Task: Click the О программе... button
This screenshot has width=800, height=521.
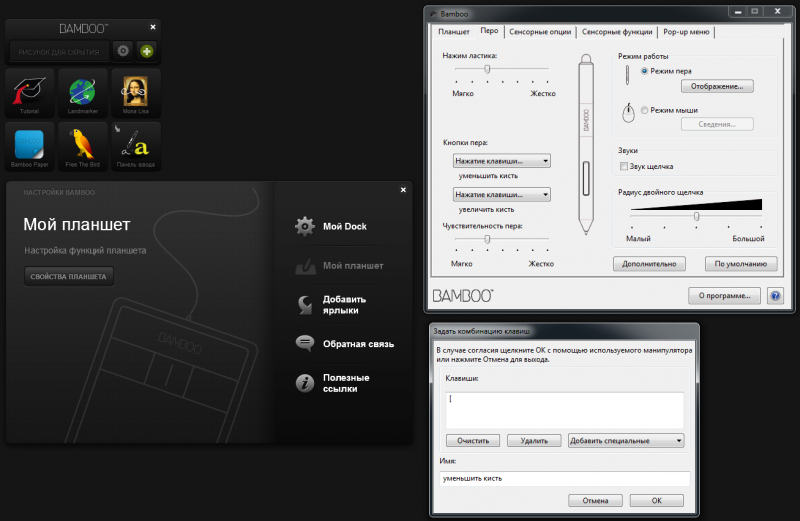Action: coord(724,295)
